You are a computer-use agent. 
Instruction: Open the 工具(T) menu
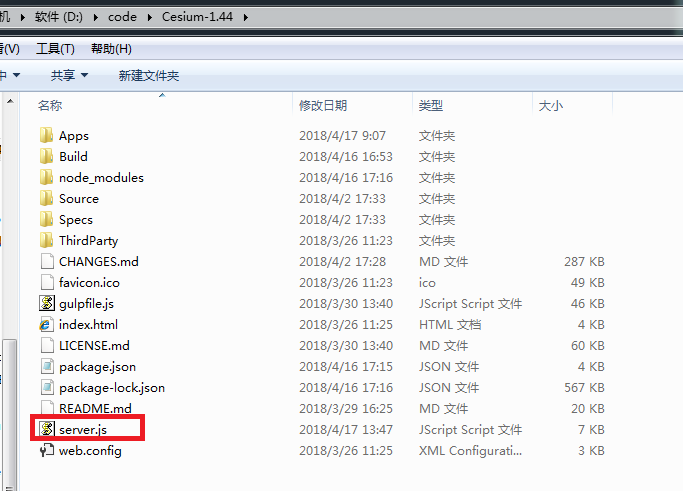pos(55,49)
